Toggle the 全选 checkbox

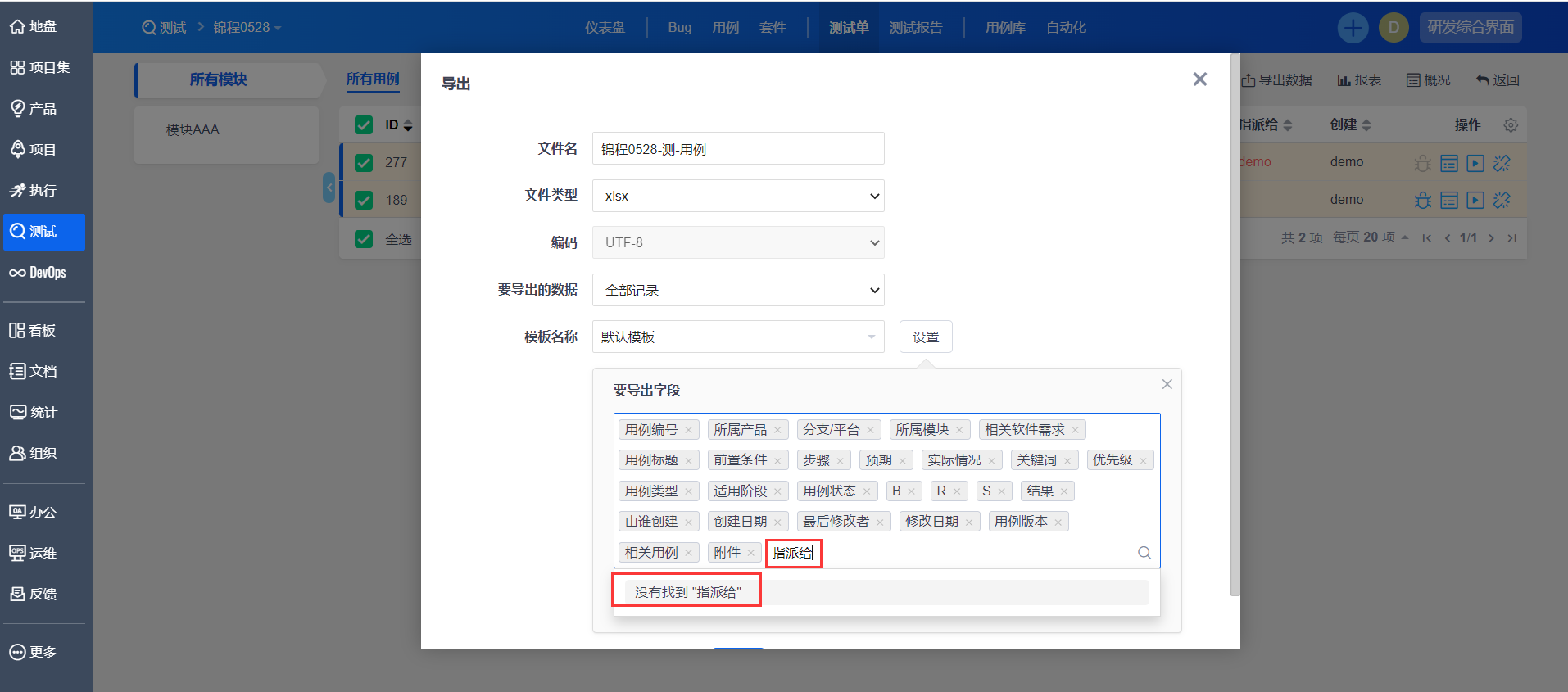pos(364,239)
